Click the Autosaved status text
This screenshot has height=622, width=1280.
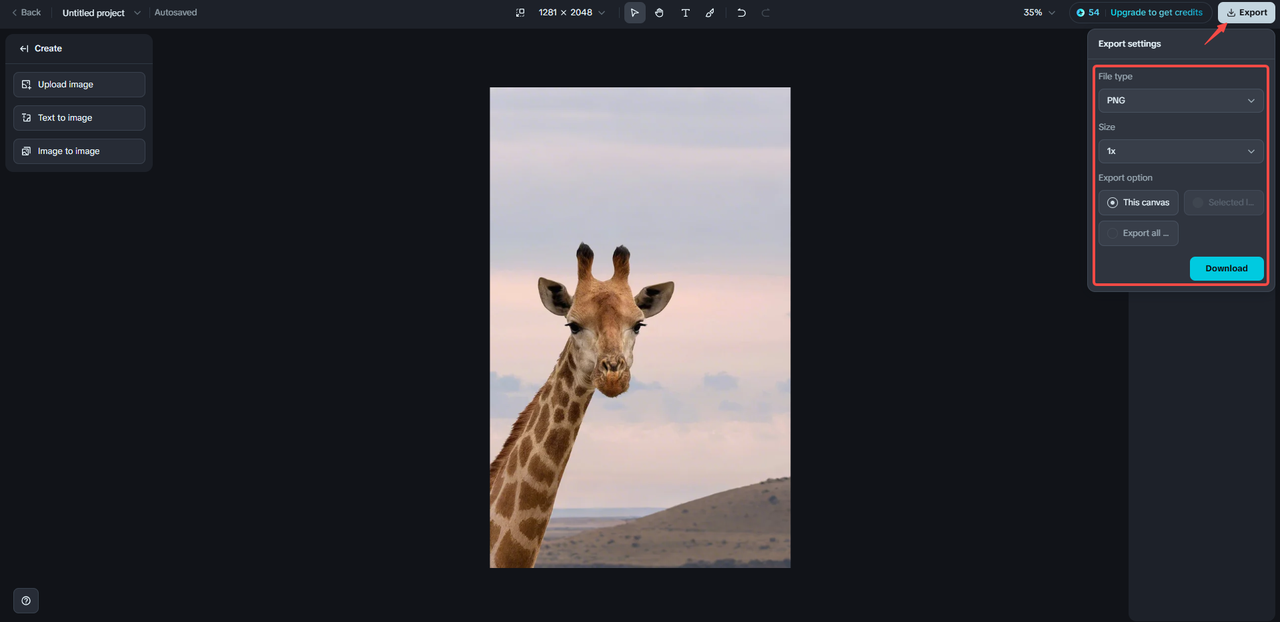[x=176, y=13]
